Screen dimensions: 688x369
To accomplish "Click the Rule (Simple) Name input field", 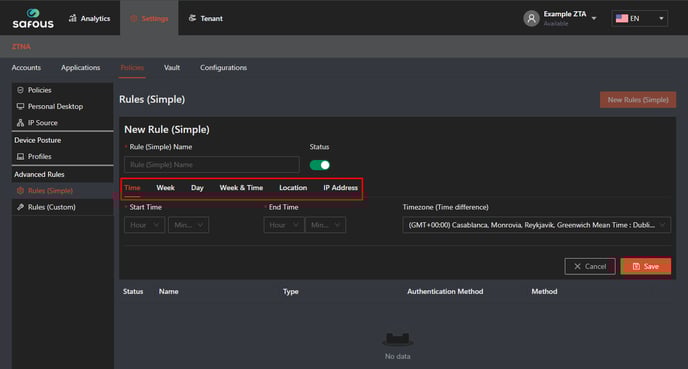I will (212, 165).
